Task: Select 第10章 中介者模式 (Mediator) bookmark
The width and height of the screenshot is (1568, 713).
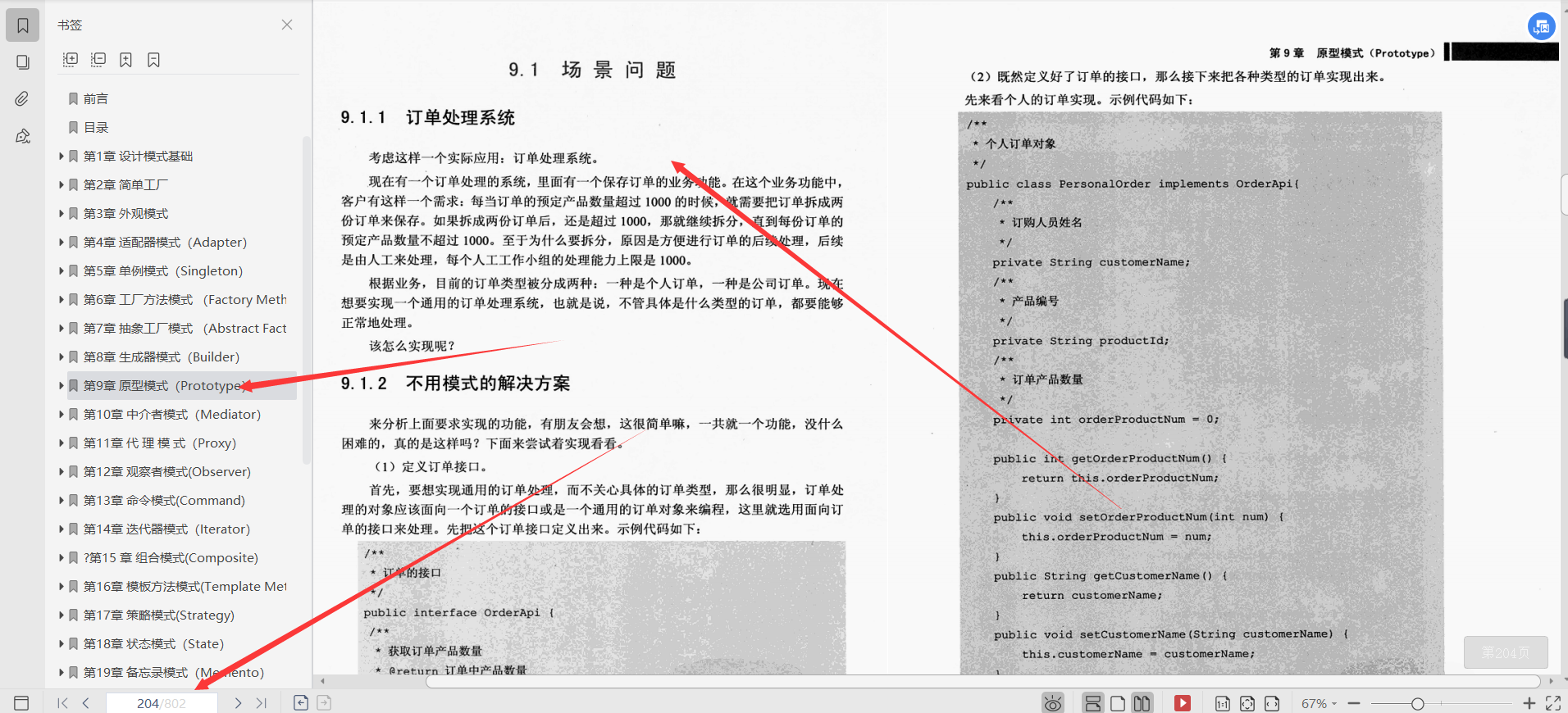Action: pos(171,414)
